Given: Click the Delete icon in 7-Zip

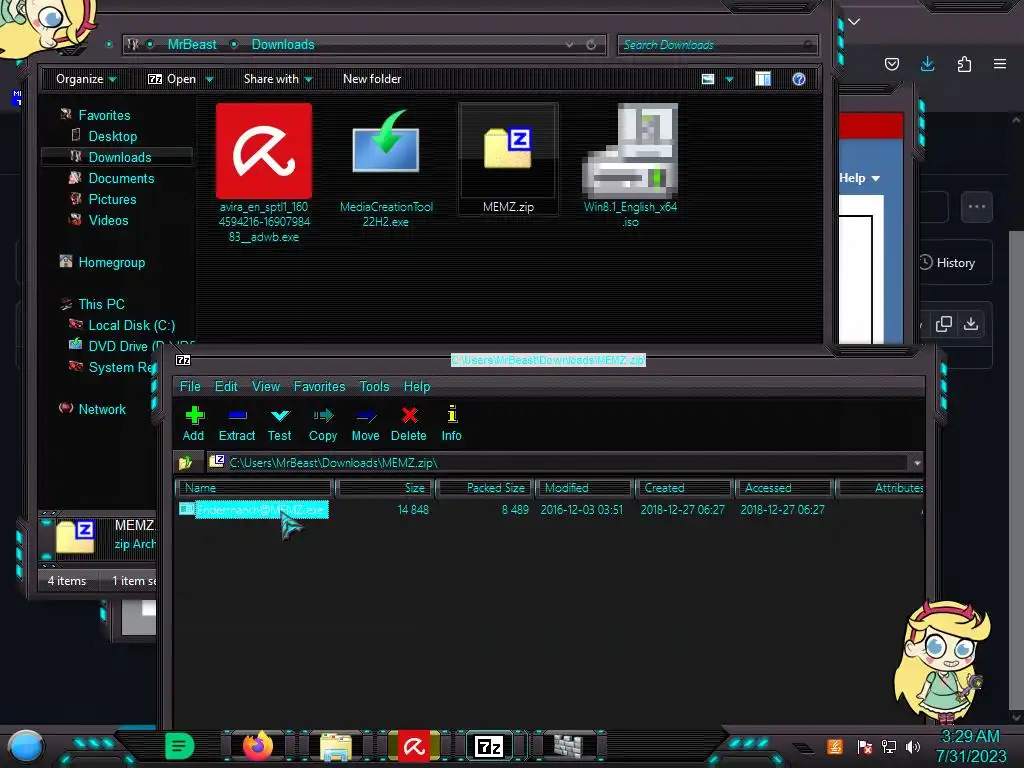Looking at the screenshot, I should (x=409, y=424).
